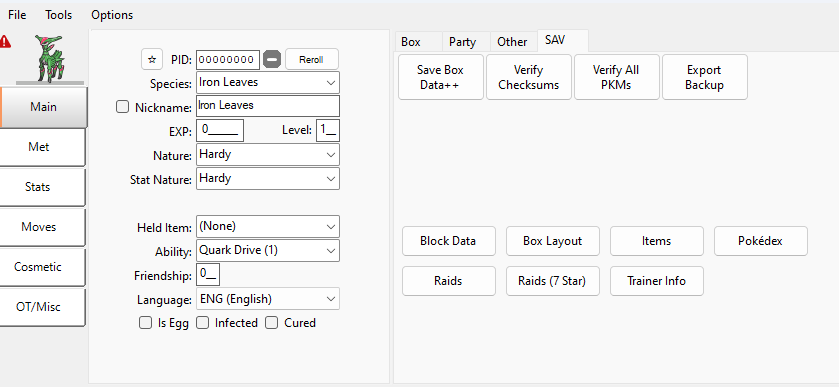Open the Raids editor
Image resolution: width=839 pixels, height=387 pixels.
click(x=448, y=281)
